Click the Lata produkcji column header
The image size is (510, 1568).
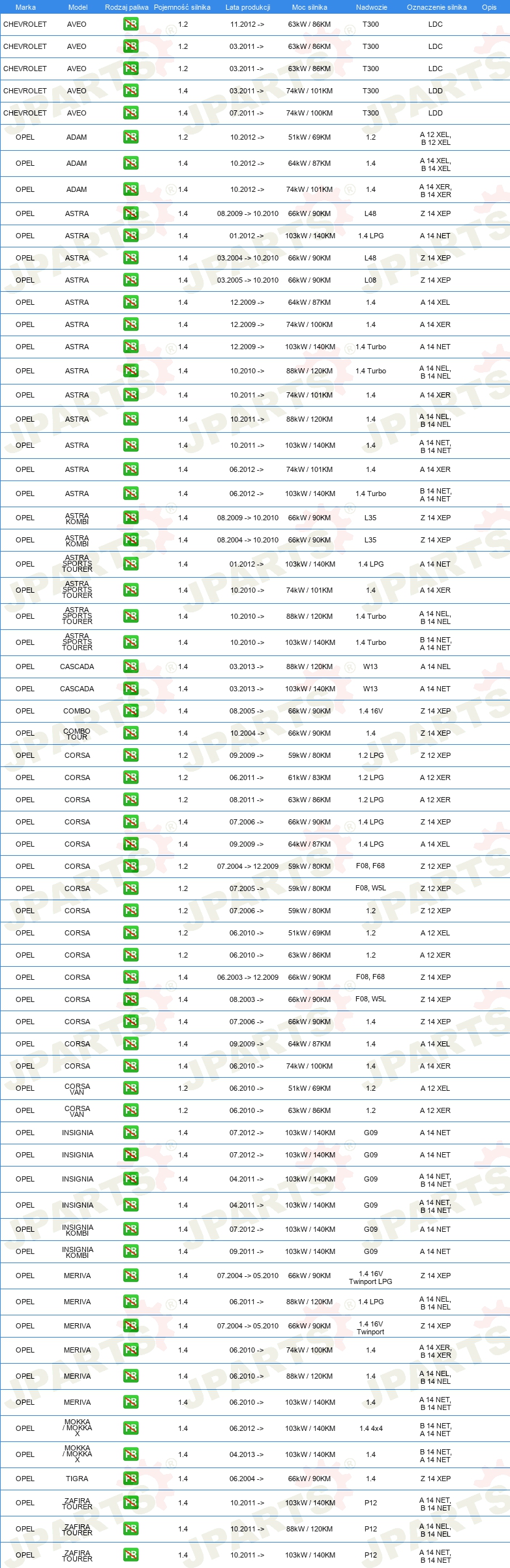(248, 7)
